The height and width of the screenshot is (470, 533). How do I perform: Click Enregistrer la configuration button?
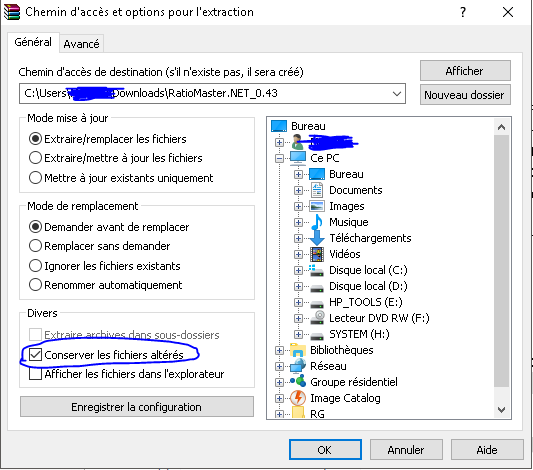[x=137, y=407]
